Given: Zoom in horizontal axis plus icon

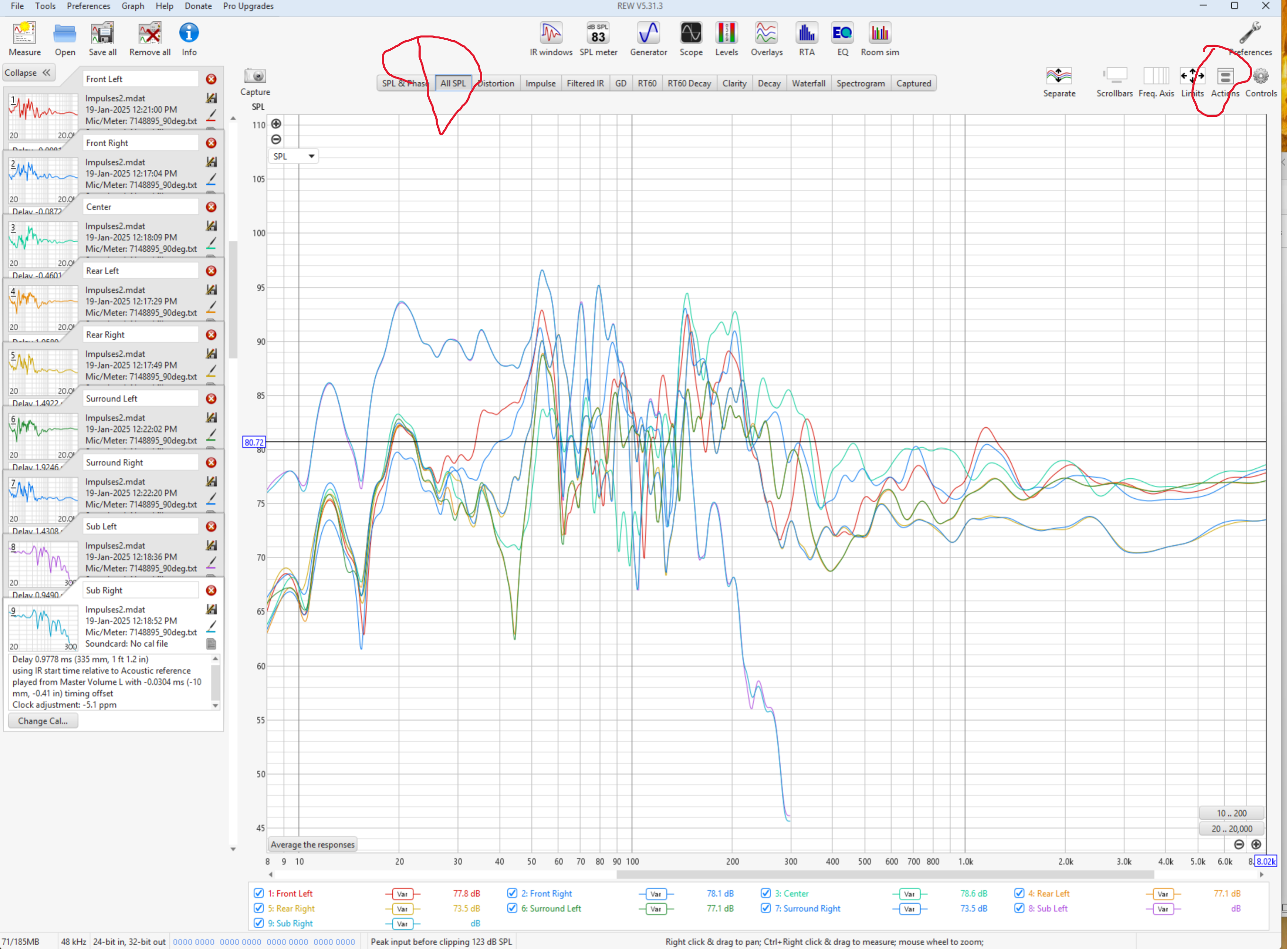Looking at the screenshot, I should point(1256,844).
